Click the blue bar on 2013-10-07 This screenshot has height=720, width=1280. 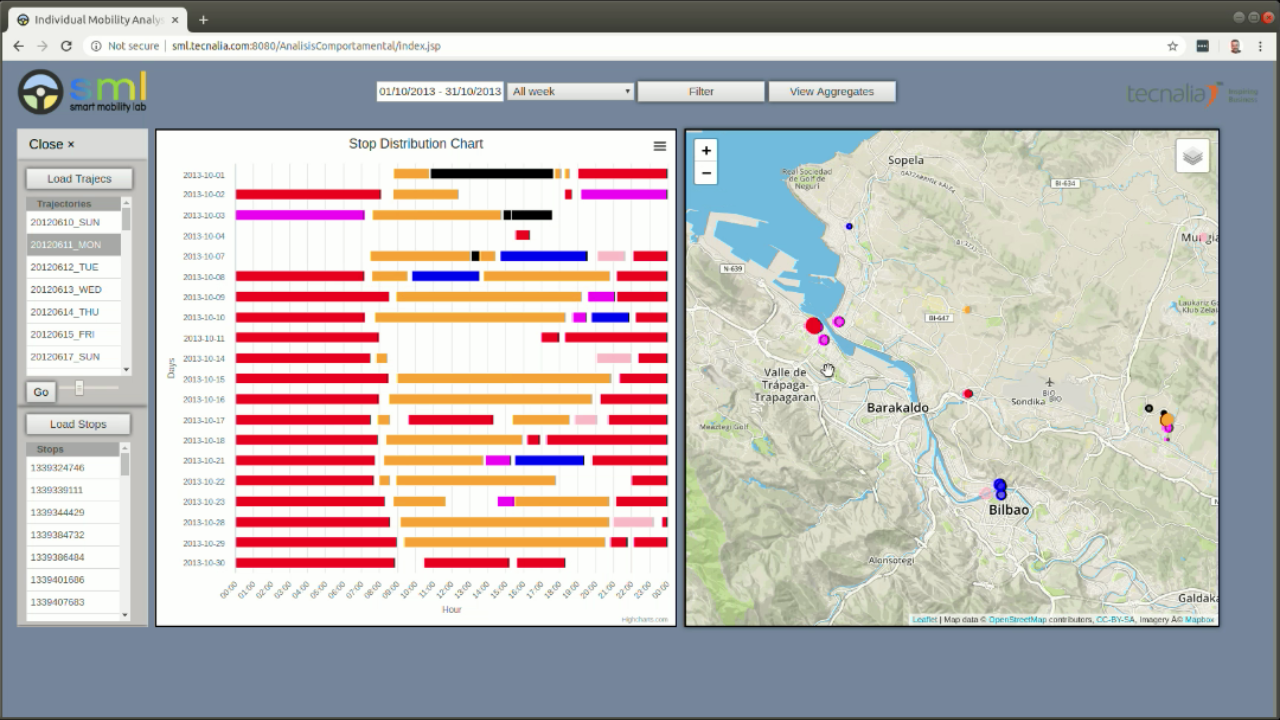[x=544, y=256]
